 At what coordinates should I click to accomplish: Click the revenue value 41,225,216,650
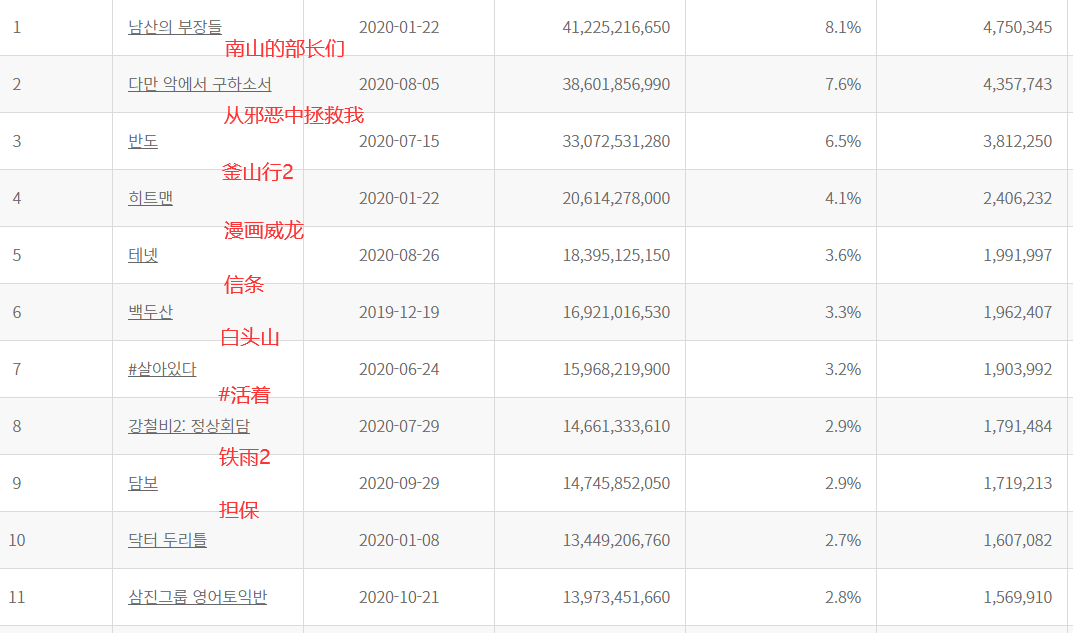pos(616,27)
